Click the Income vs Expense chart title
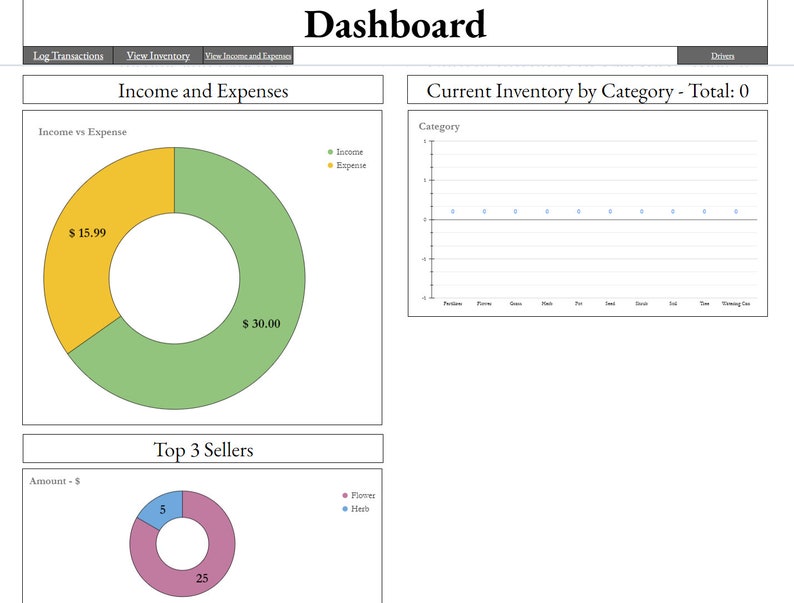 coord(83,132)
